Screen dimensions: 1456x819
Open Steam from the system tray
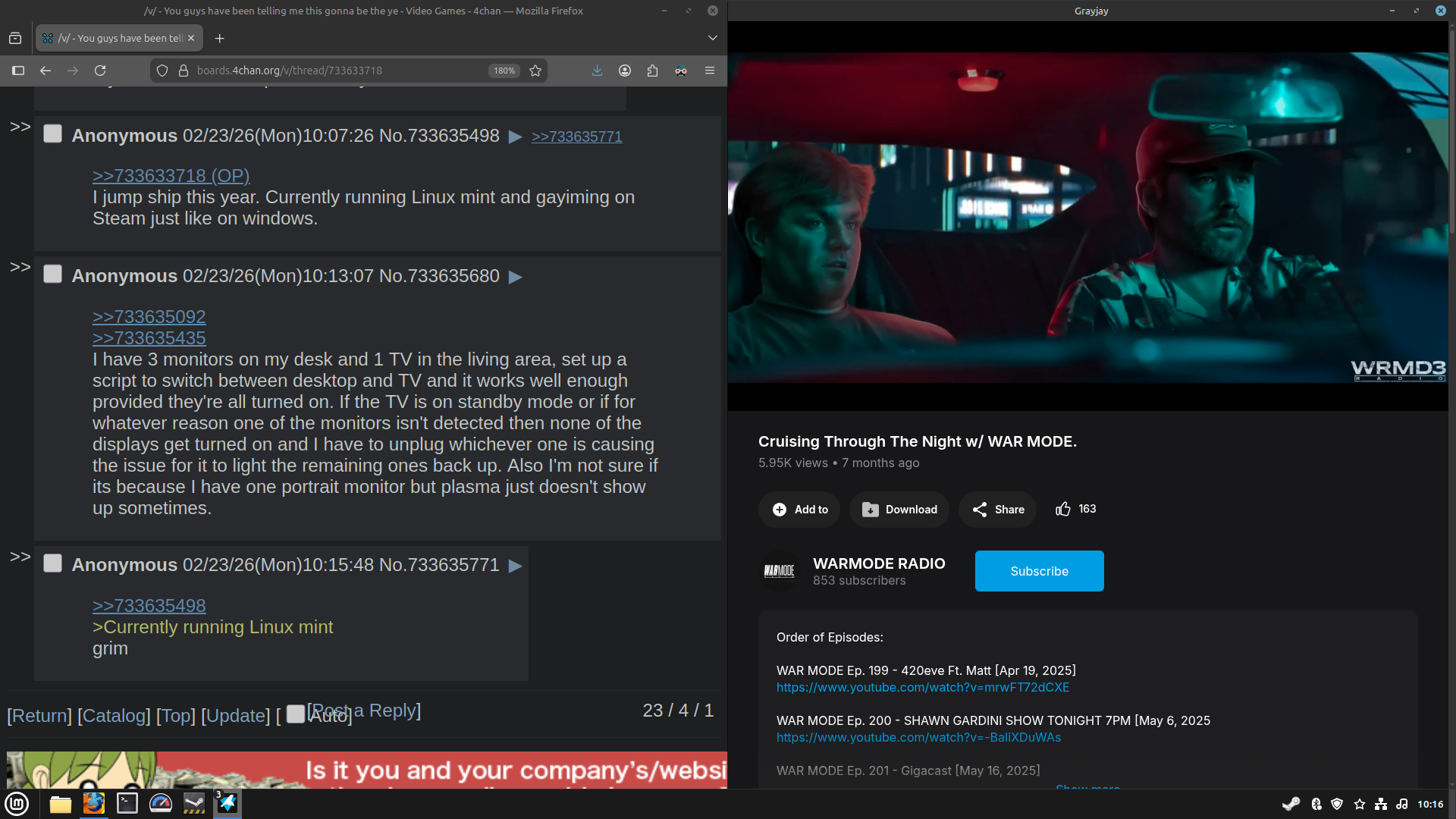(1291, 804)
